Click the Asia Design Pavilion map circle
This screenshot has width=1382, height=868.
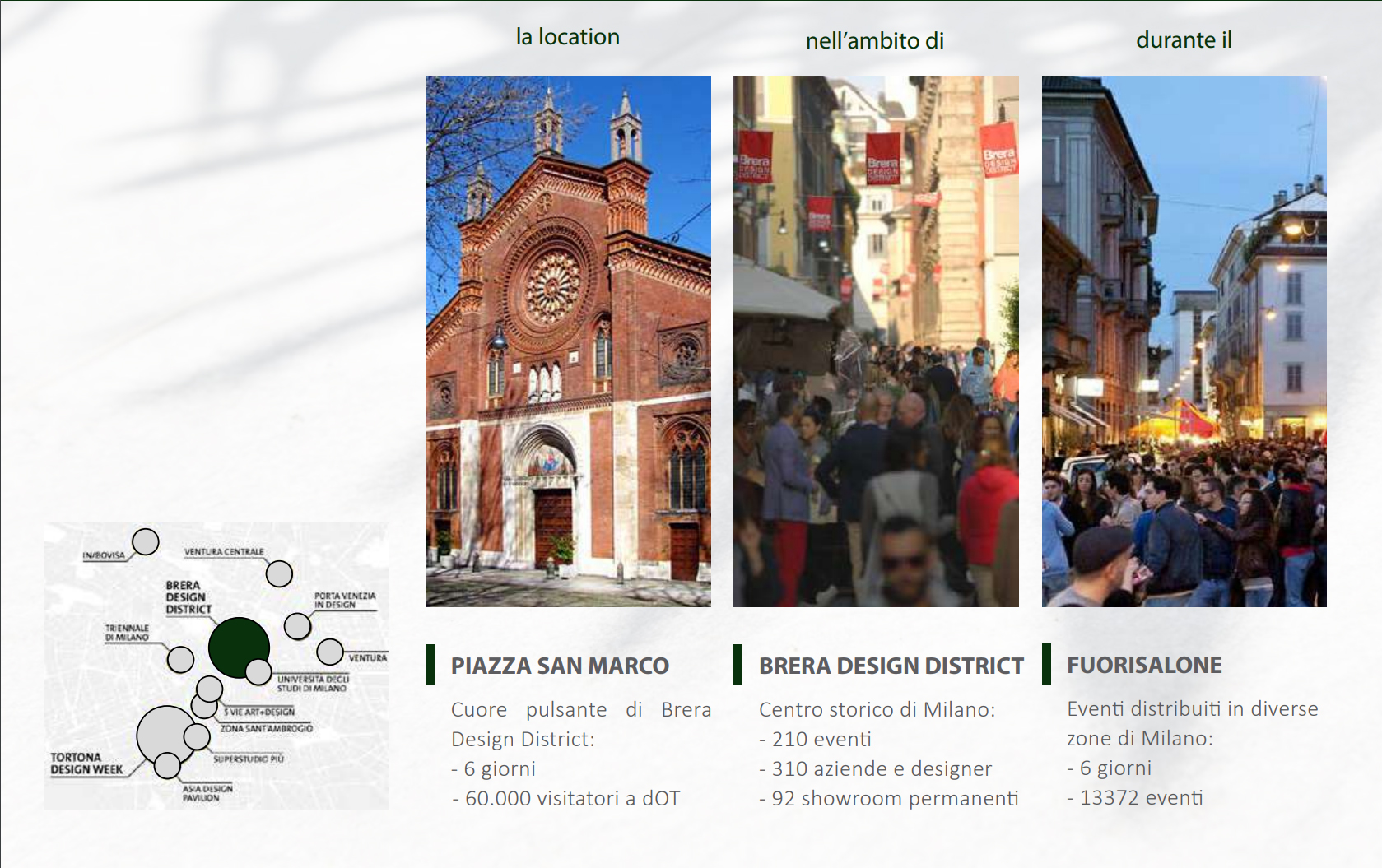pyautogui.click(x=167, y=765)
